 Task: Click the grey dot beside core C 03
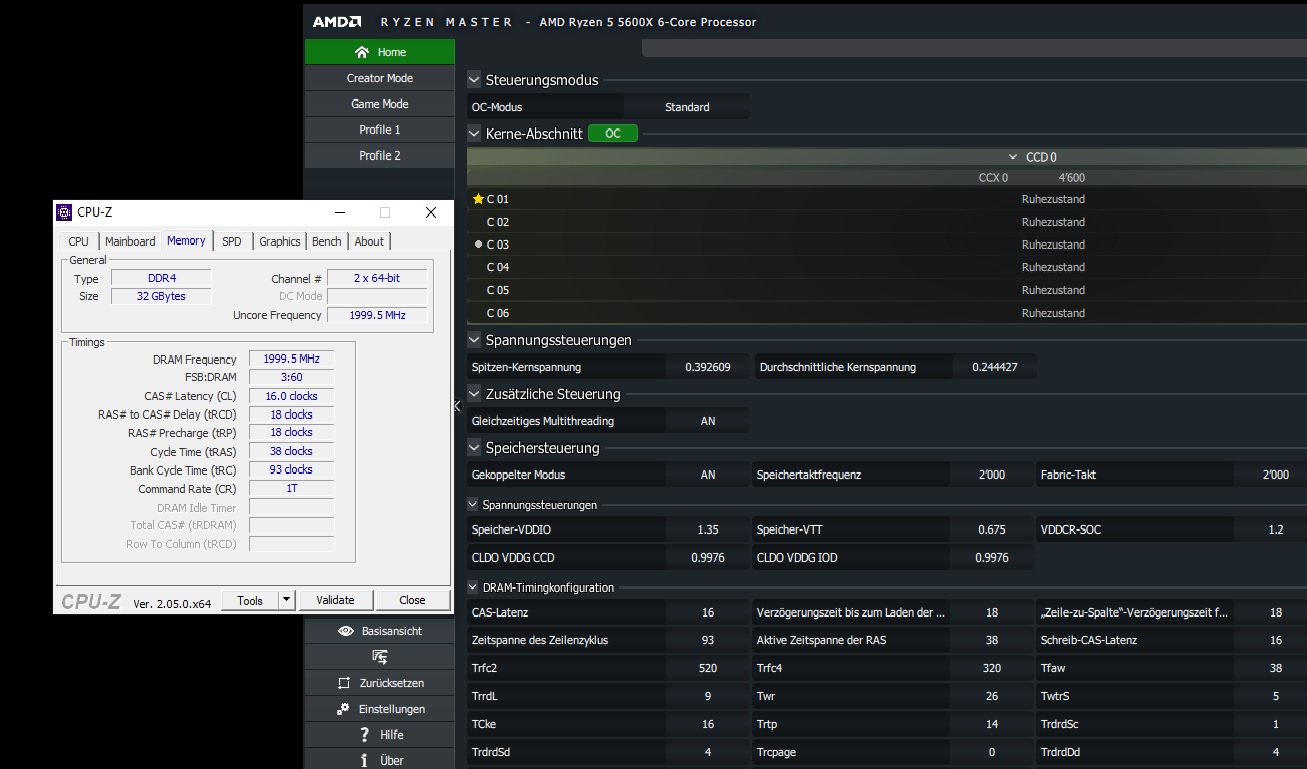click(478, 244)
